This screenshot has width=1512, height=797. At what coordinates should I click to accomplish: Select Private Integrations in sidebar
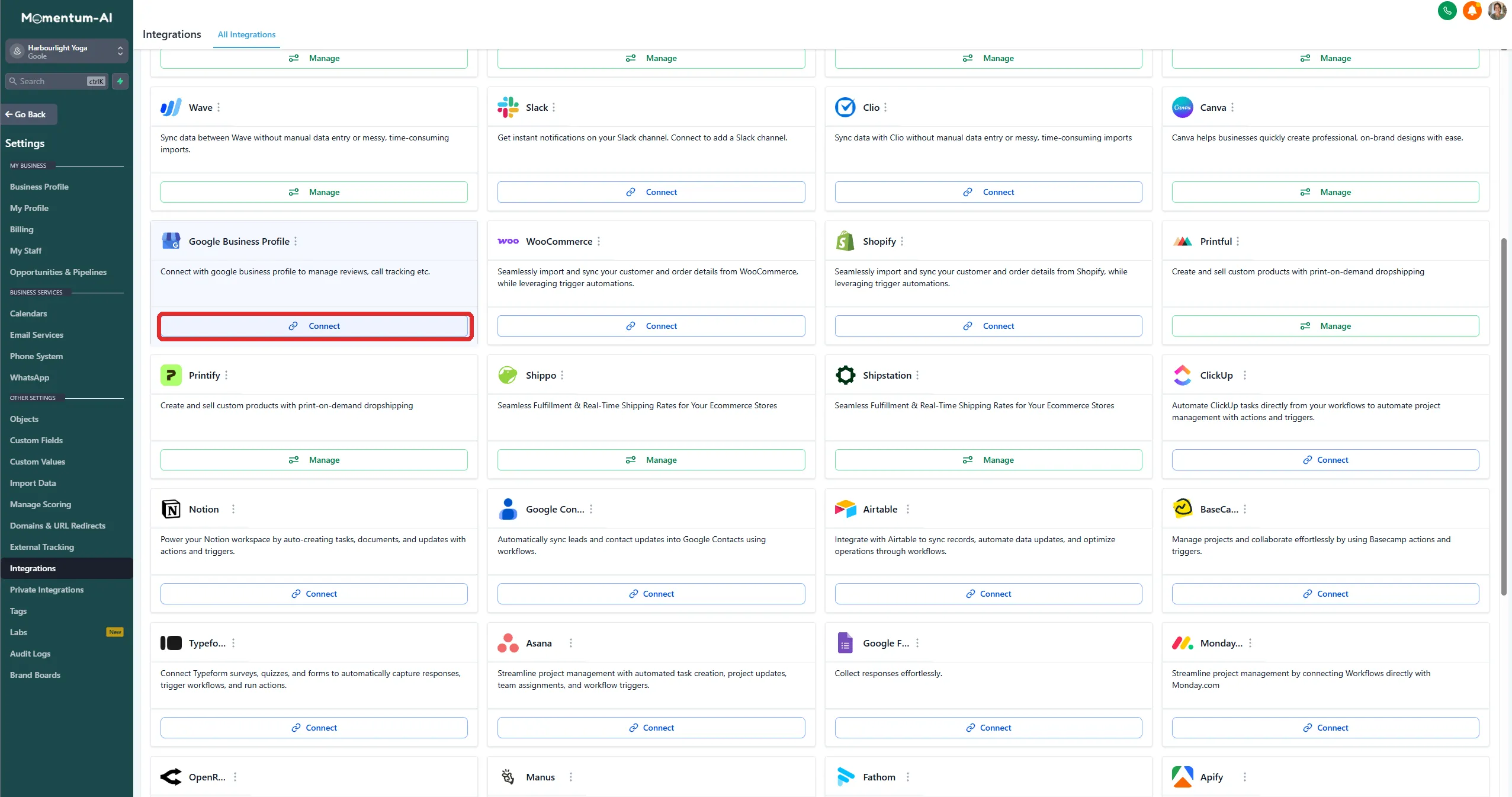pyautogui.click(x=47, y=590)
